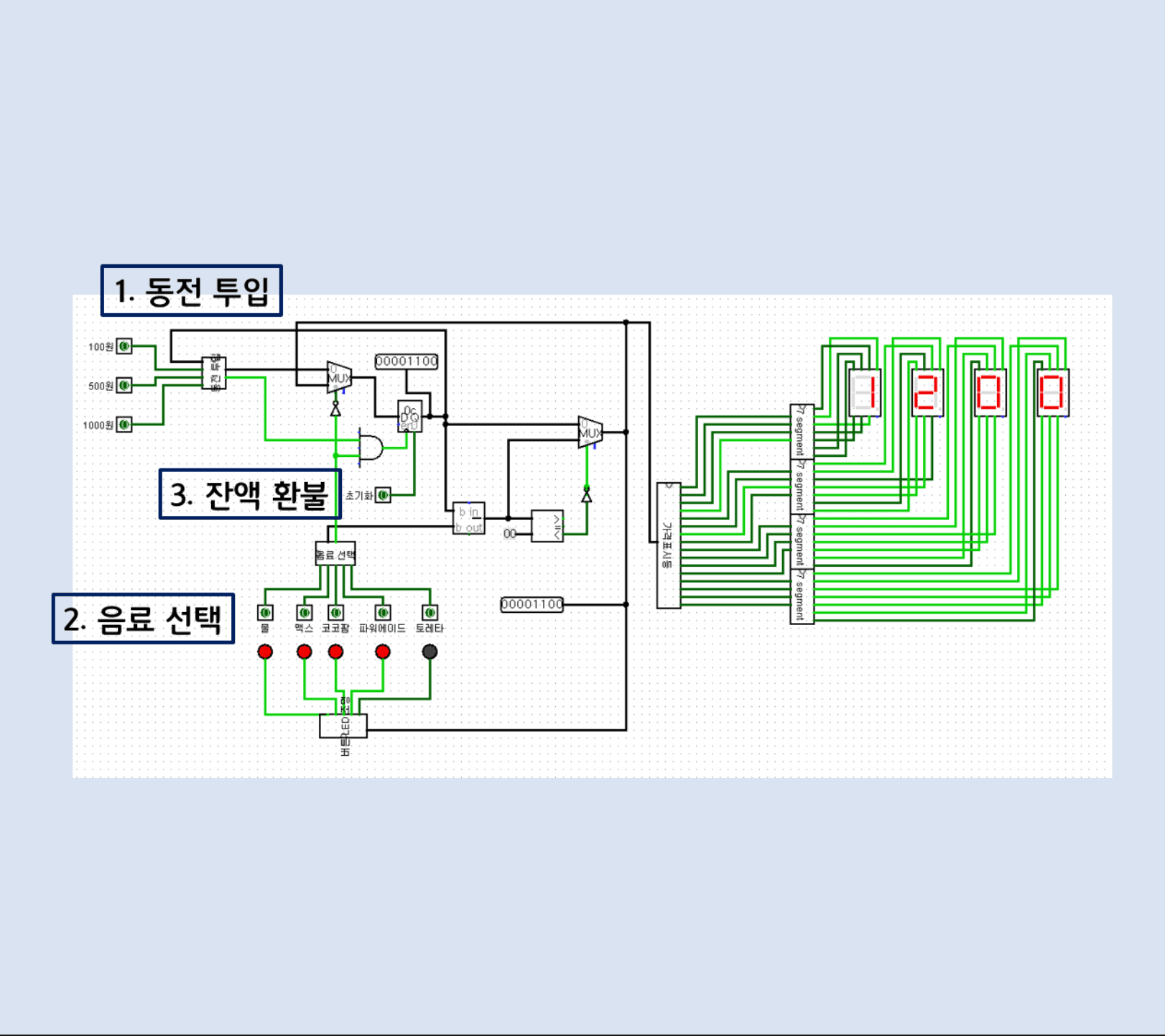Image resolution: width=1165 pixels, height=1036 pixels.
Task: Click the third seven-segment display
Action: tap(990, 393)
